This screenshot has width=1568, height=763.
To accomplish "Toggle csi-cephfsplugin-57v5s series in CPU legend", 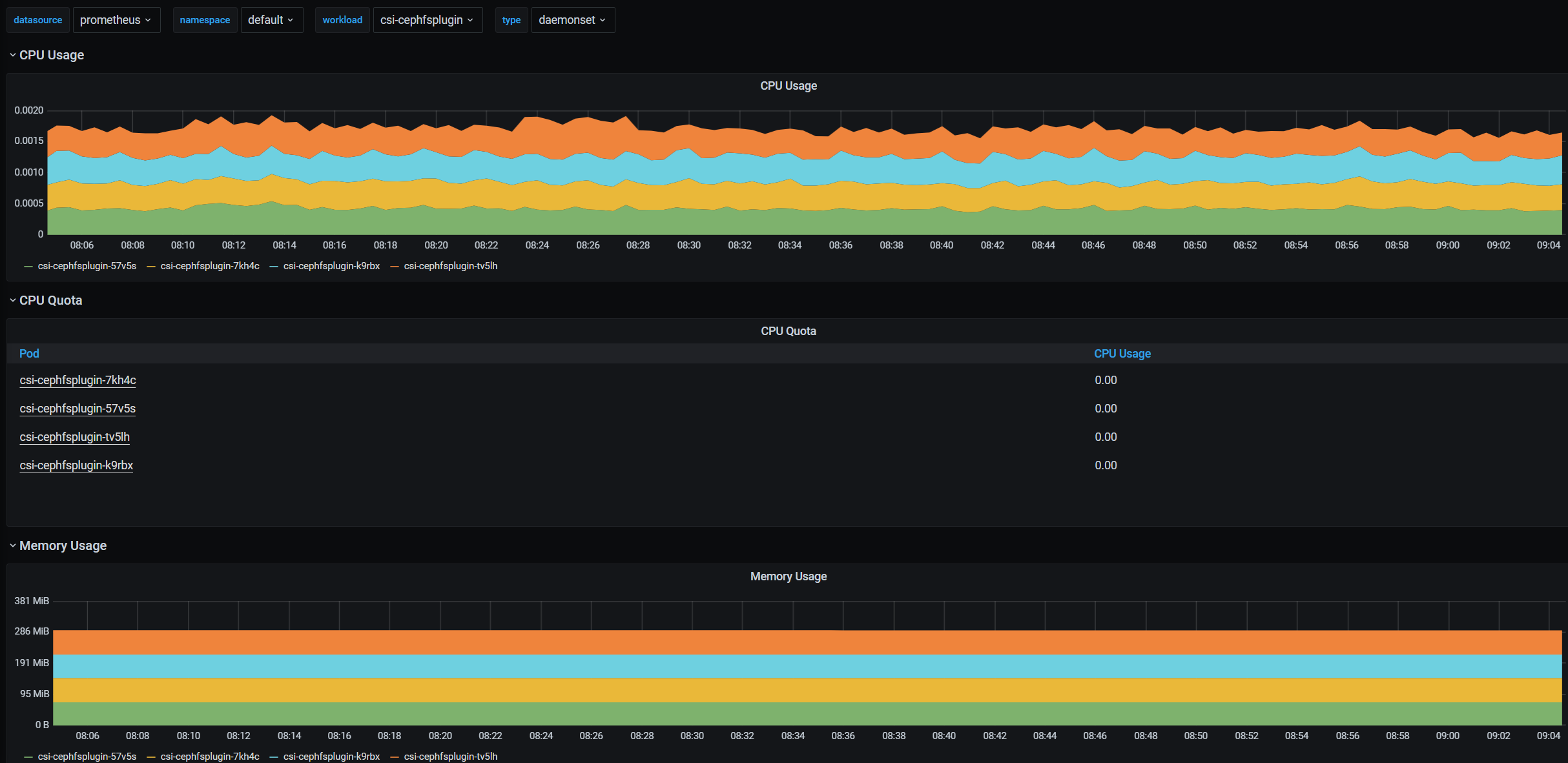I will pos(87,266).
